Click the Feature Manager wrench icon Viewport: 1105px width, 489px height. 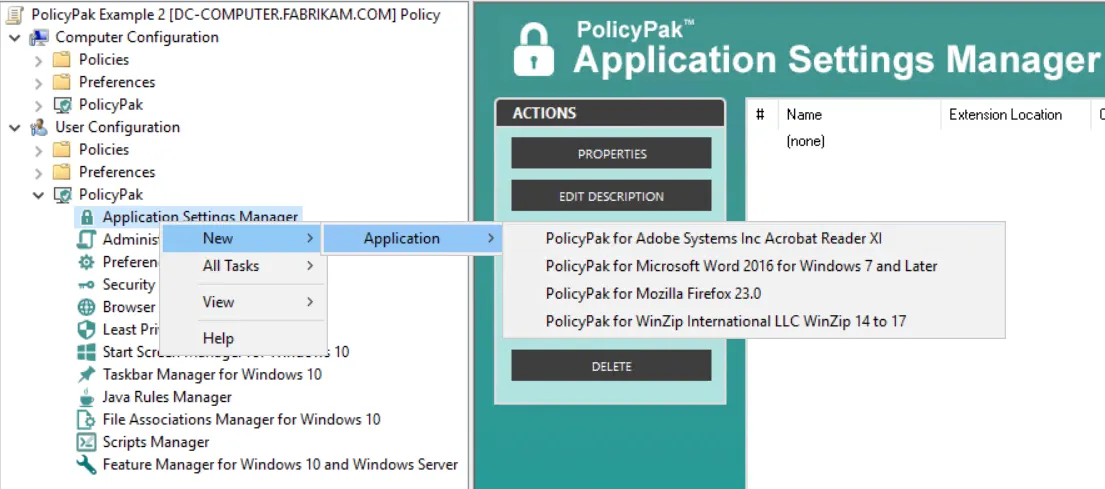(x=86, y=464)
